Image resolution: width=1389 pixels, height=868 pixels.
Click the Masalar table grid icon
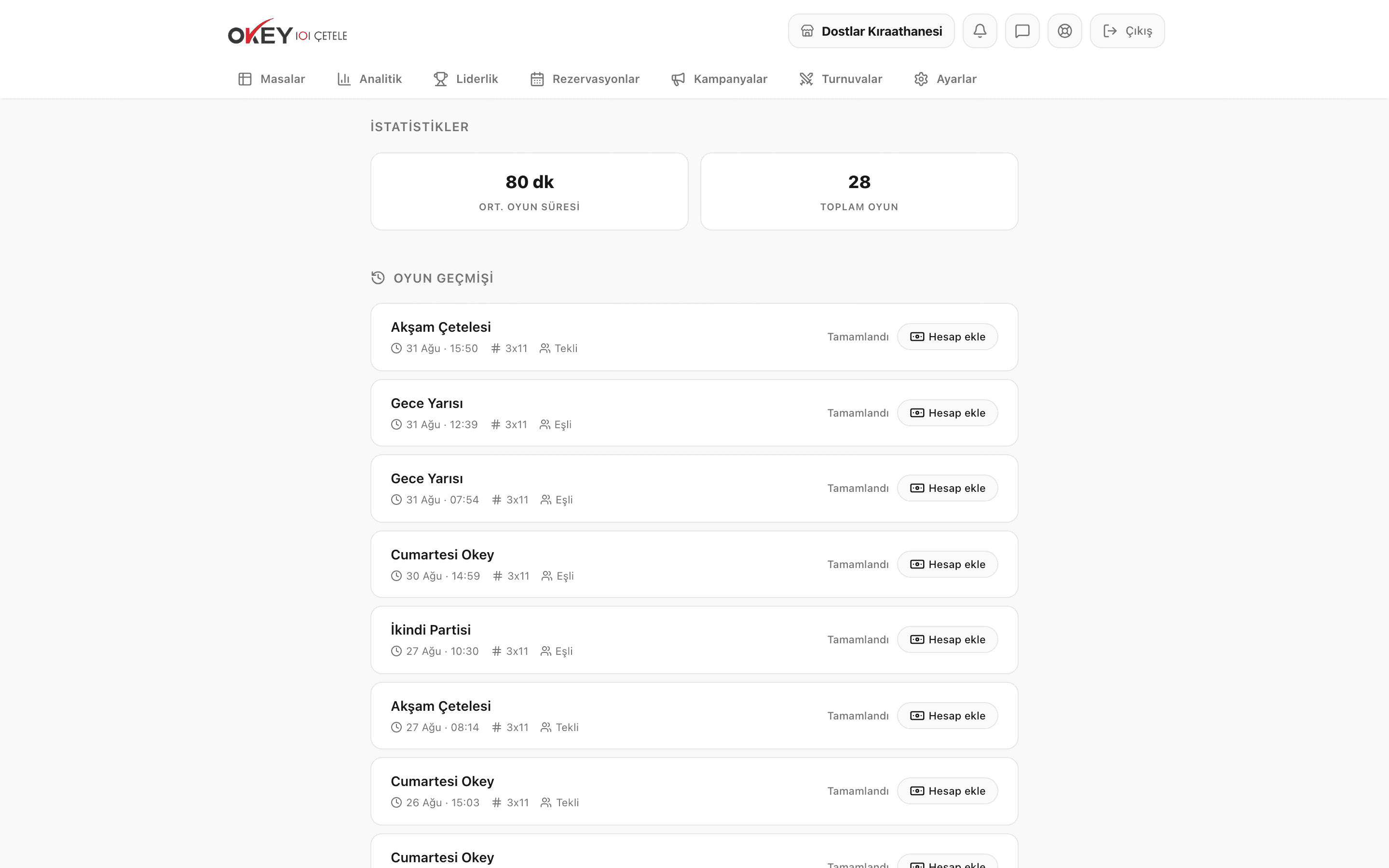[x=245, y=79]
